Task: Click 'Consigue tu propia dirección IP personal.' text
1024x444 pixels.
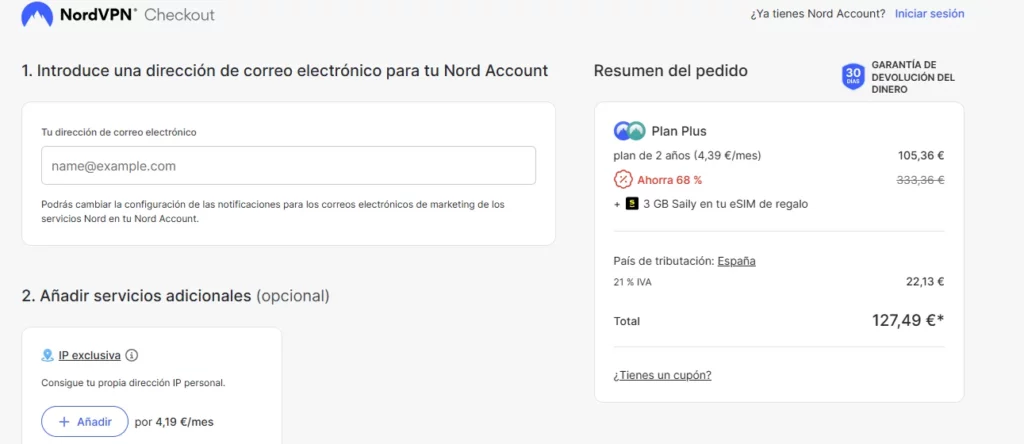Action: pyautogui.click(x=133, y=383)
